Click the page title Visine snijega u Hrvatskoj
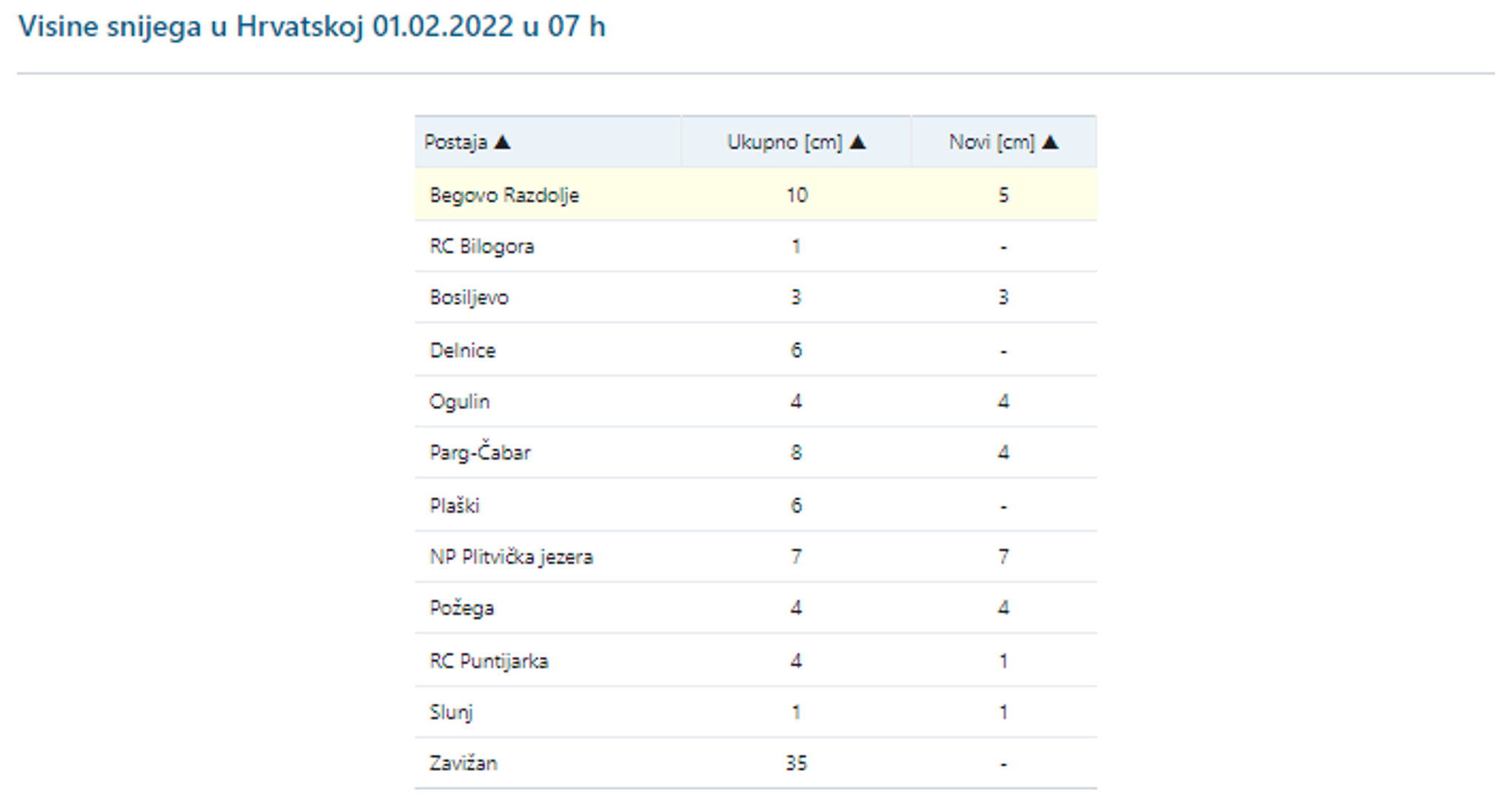Viewport: 1512px width, 800px height. click(x=311, y=27)
